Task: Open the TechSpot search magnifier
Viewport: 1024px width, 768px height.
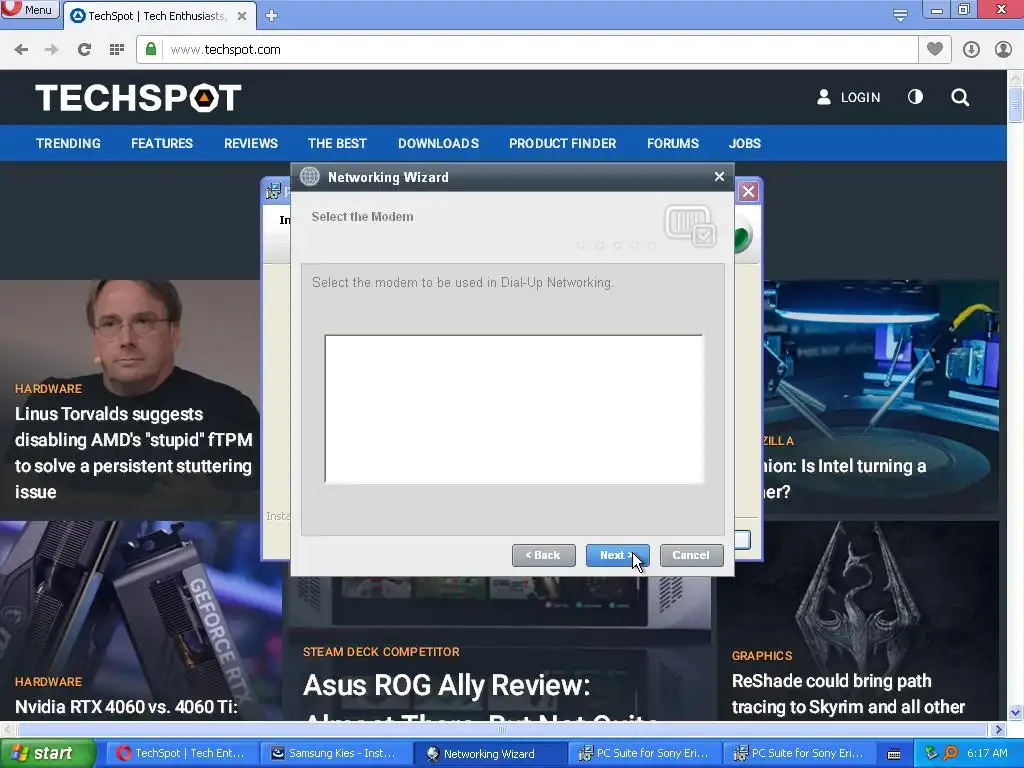Action: 960,97
